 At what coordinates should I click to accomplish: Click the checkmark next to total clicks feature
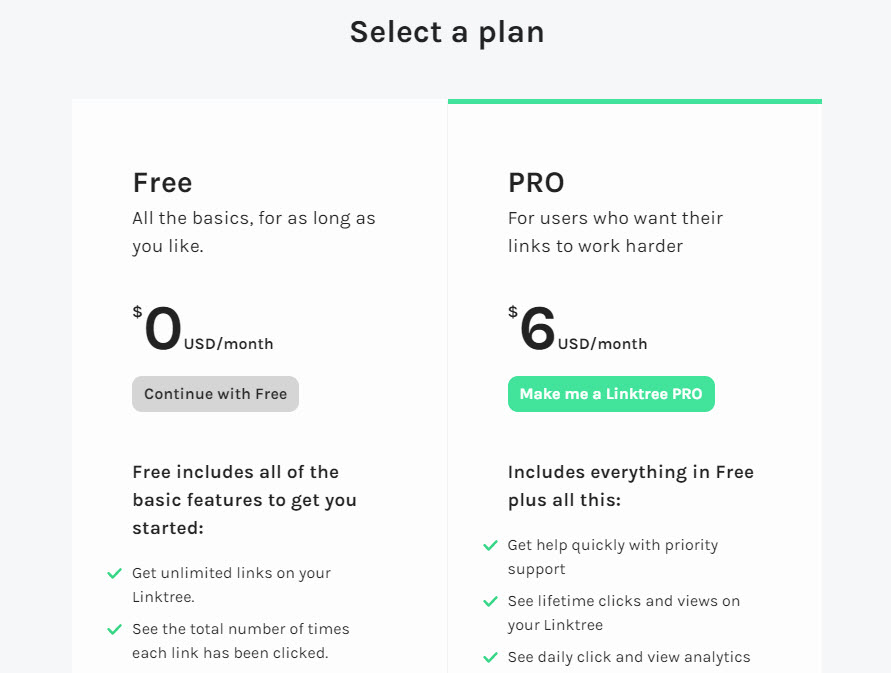[x=114, y=630]
